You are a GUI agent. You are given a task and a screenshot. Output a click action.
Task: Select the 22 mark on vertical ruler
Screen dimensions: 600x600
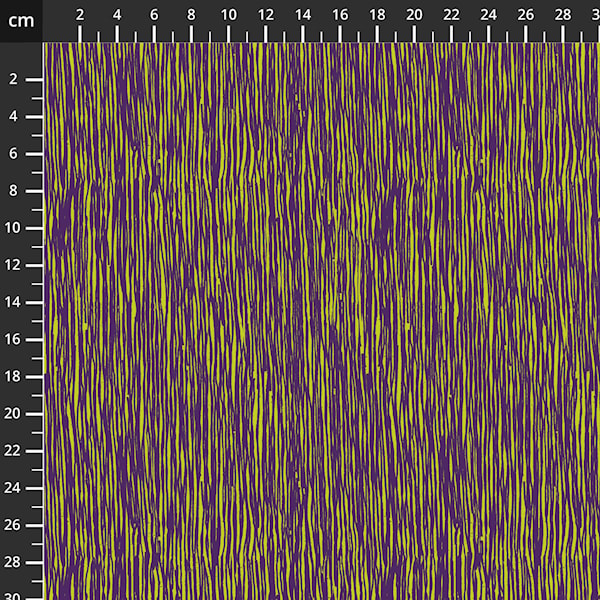point(15,450)
